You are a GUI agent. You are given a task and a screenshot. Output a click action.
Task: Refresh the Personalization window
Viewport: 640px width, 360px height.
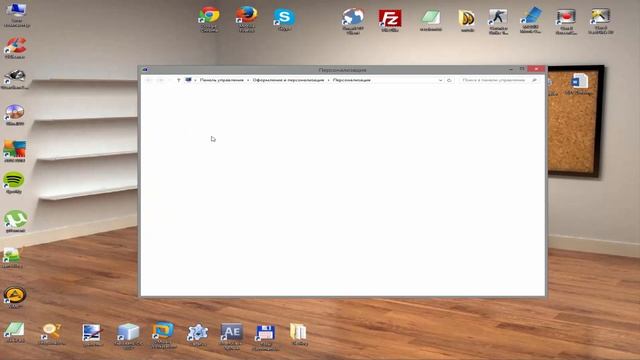[449, 80]
